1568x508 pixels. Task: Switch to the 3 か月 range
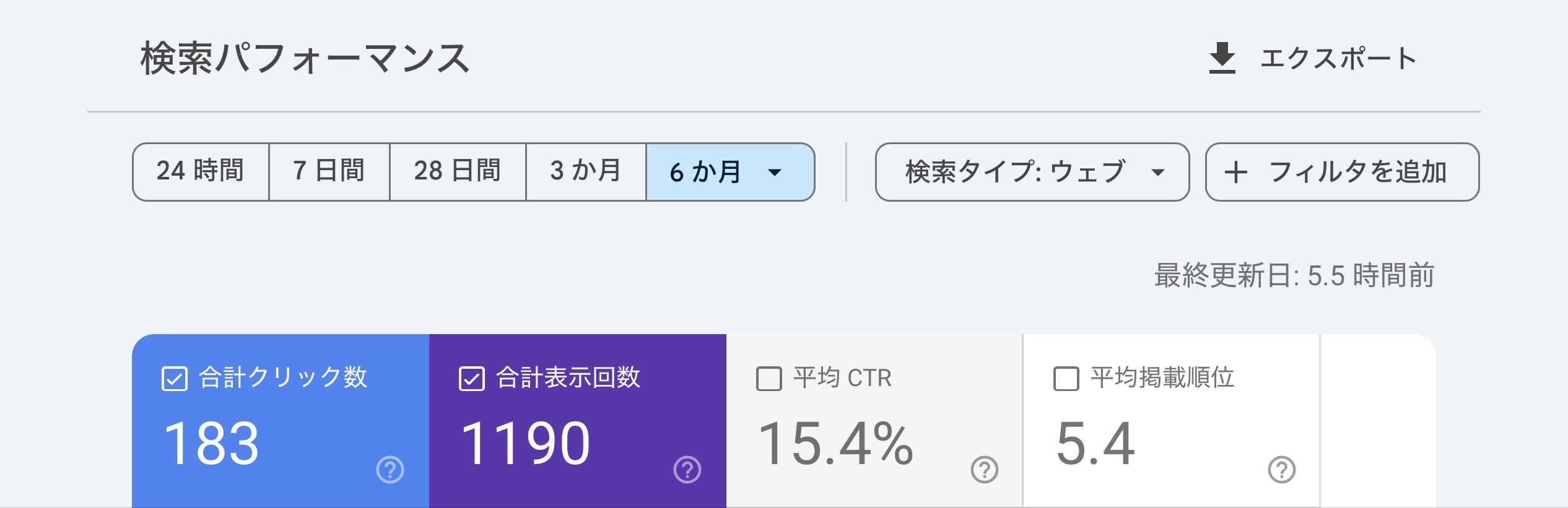pyautogui.click(x=586, y=171)
